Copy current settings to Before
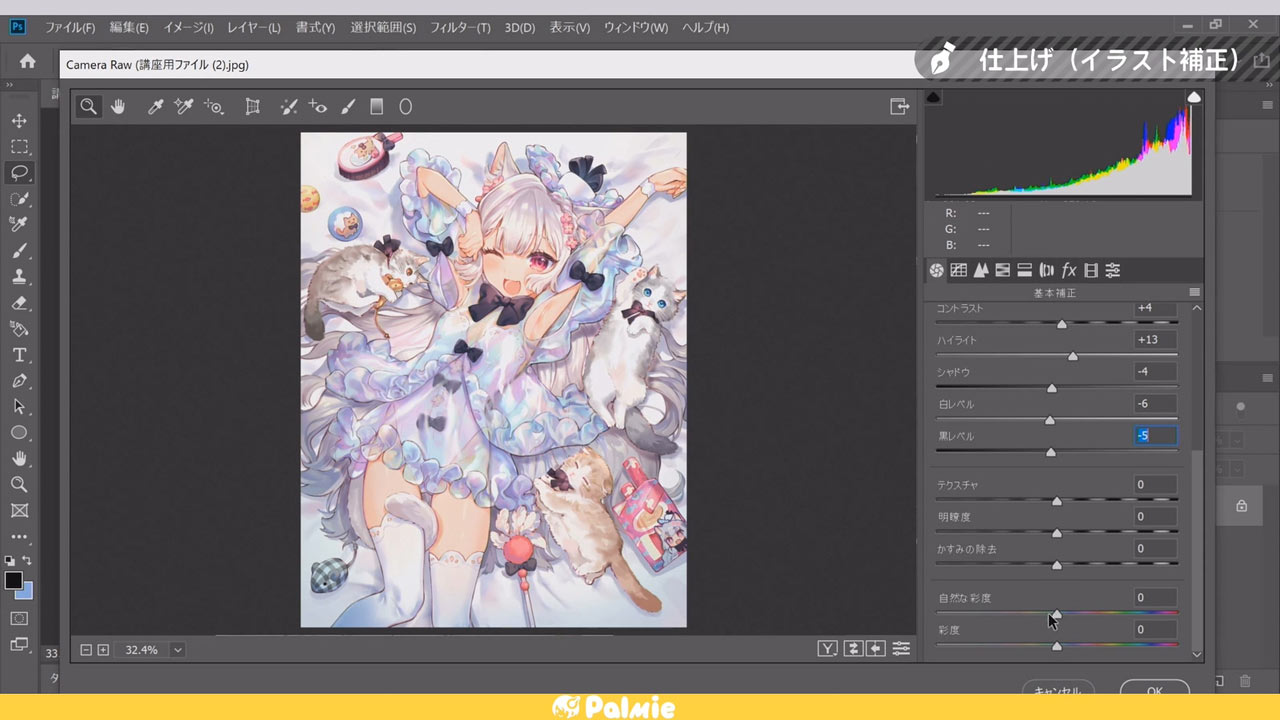Viewport: 1280px width, 720px height. coord(876,649)
